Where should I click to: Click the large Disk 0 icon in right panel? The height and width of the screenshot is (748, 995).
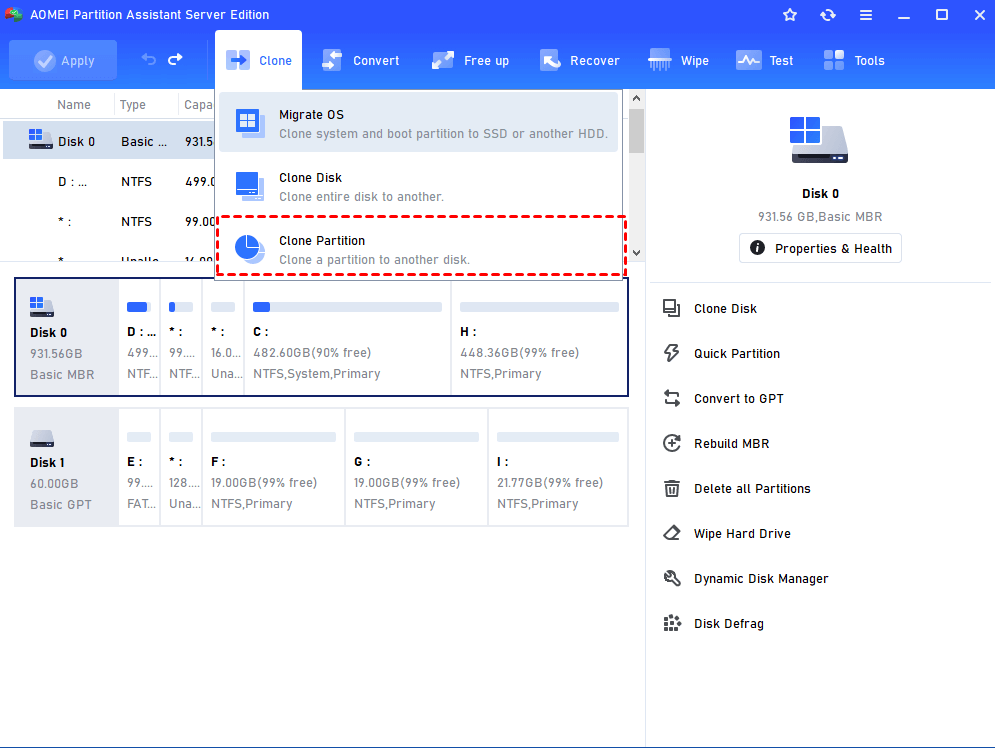tap(819, 140)
